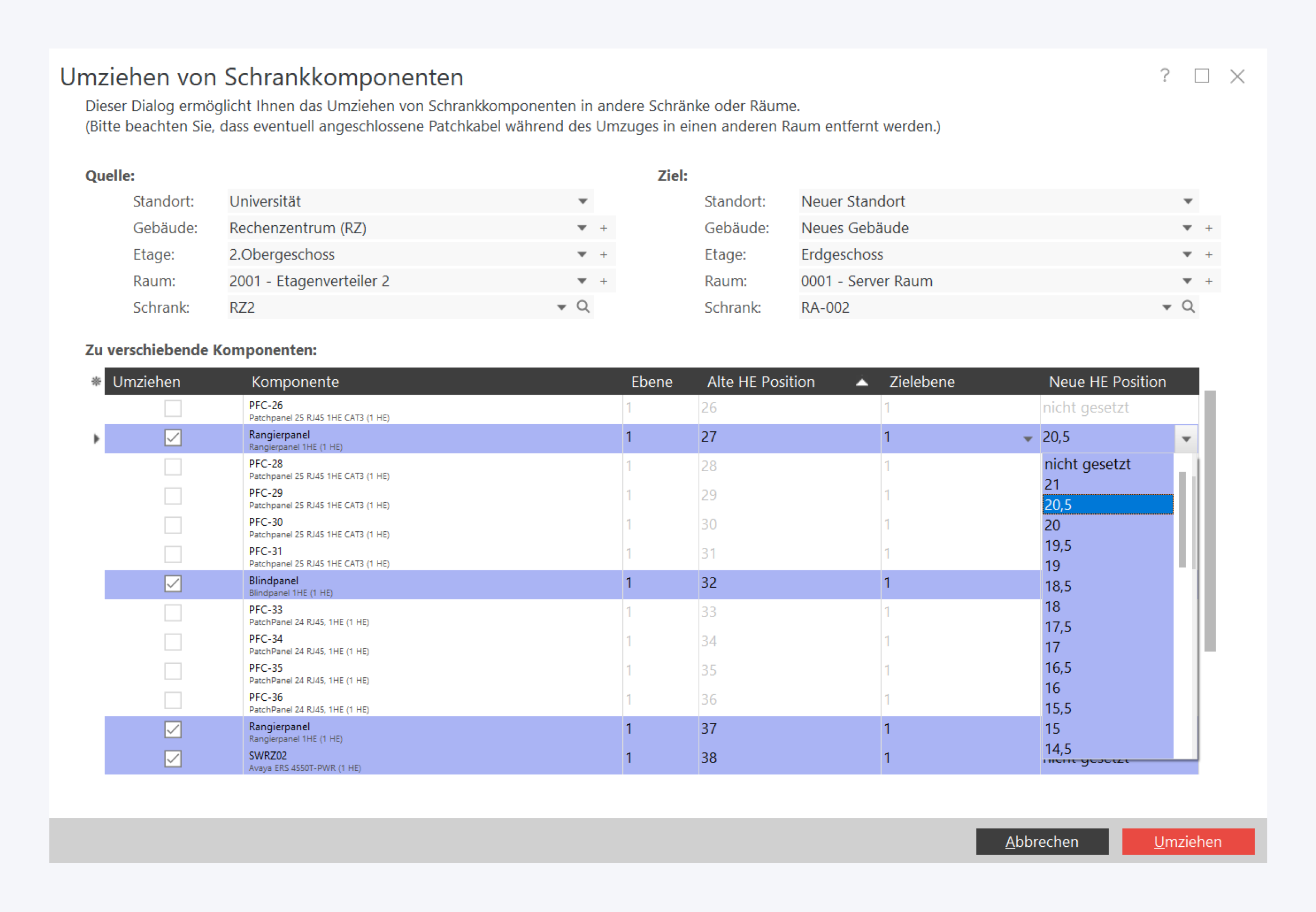Expand the source Standort Universität dropdown
Screen dimensions: 1316x912
pos(582,202)
